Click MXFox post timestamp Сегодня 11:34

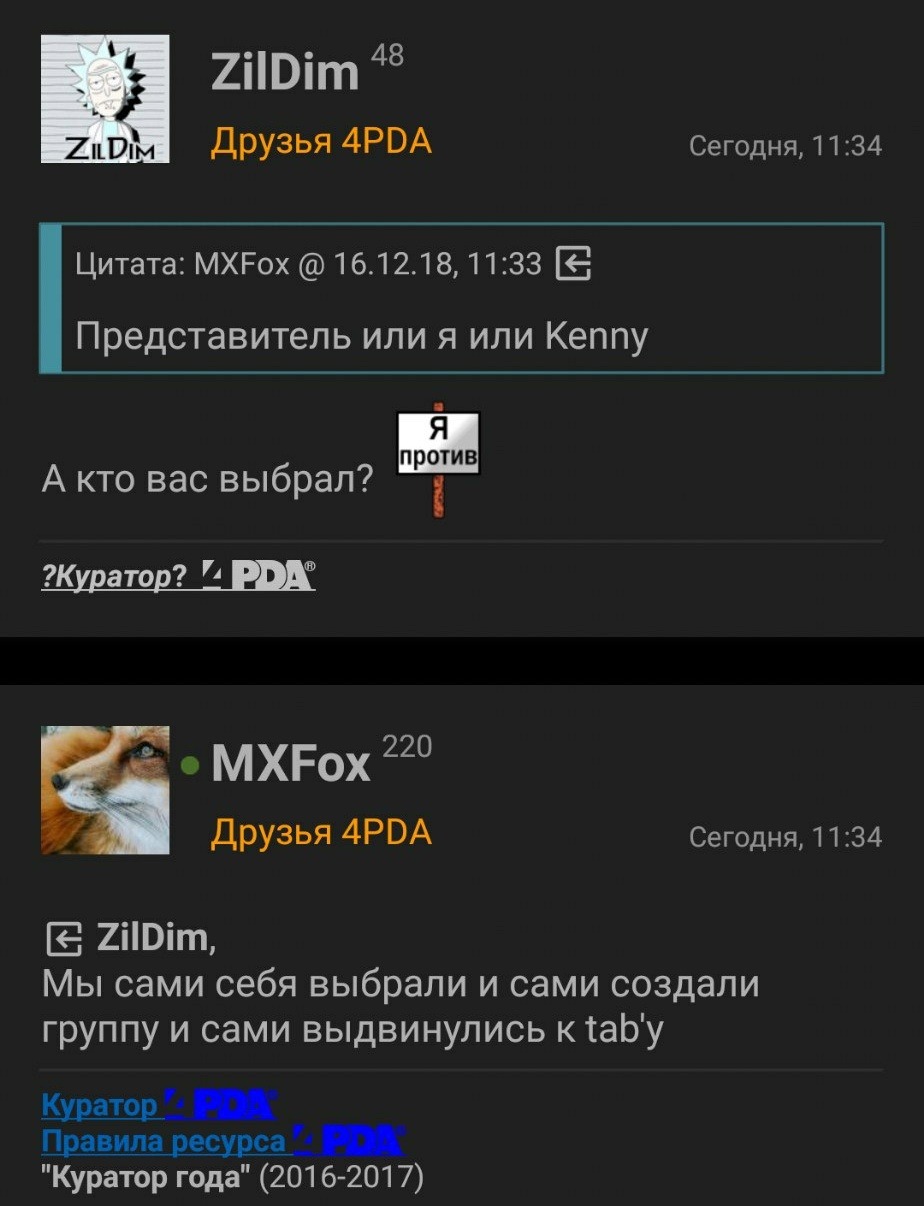coord(786,838)
